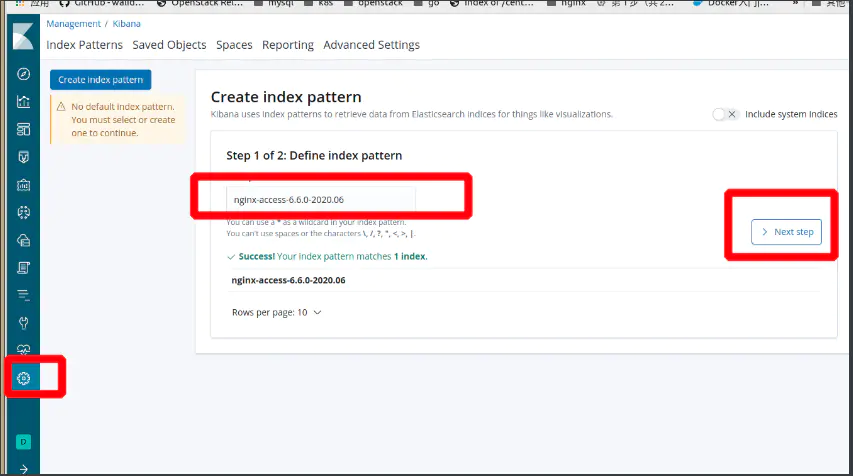853x476 pixels.
Task: Open Visualize from the chart icon
Action: click(x=23, y=102)
